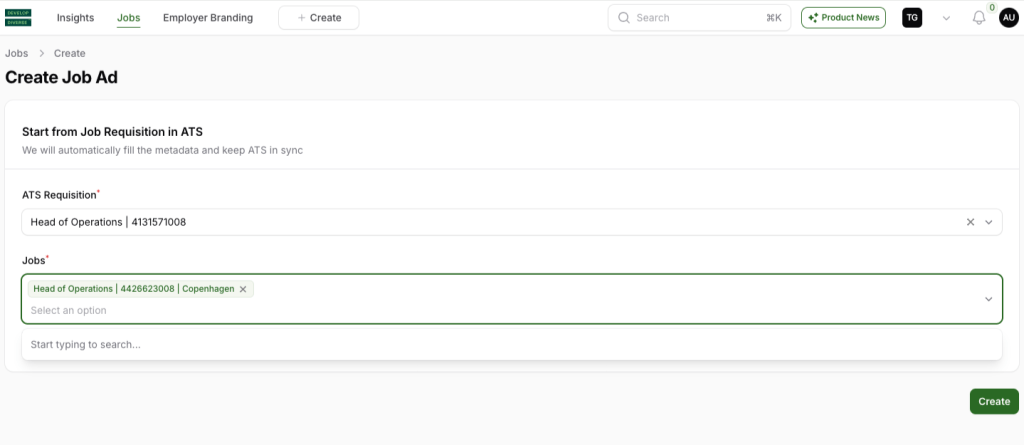Viewport: 1024px width, 445px height.
Task: Click the Develop Diverse logo
Action: click(x=19, y=18)
